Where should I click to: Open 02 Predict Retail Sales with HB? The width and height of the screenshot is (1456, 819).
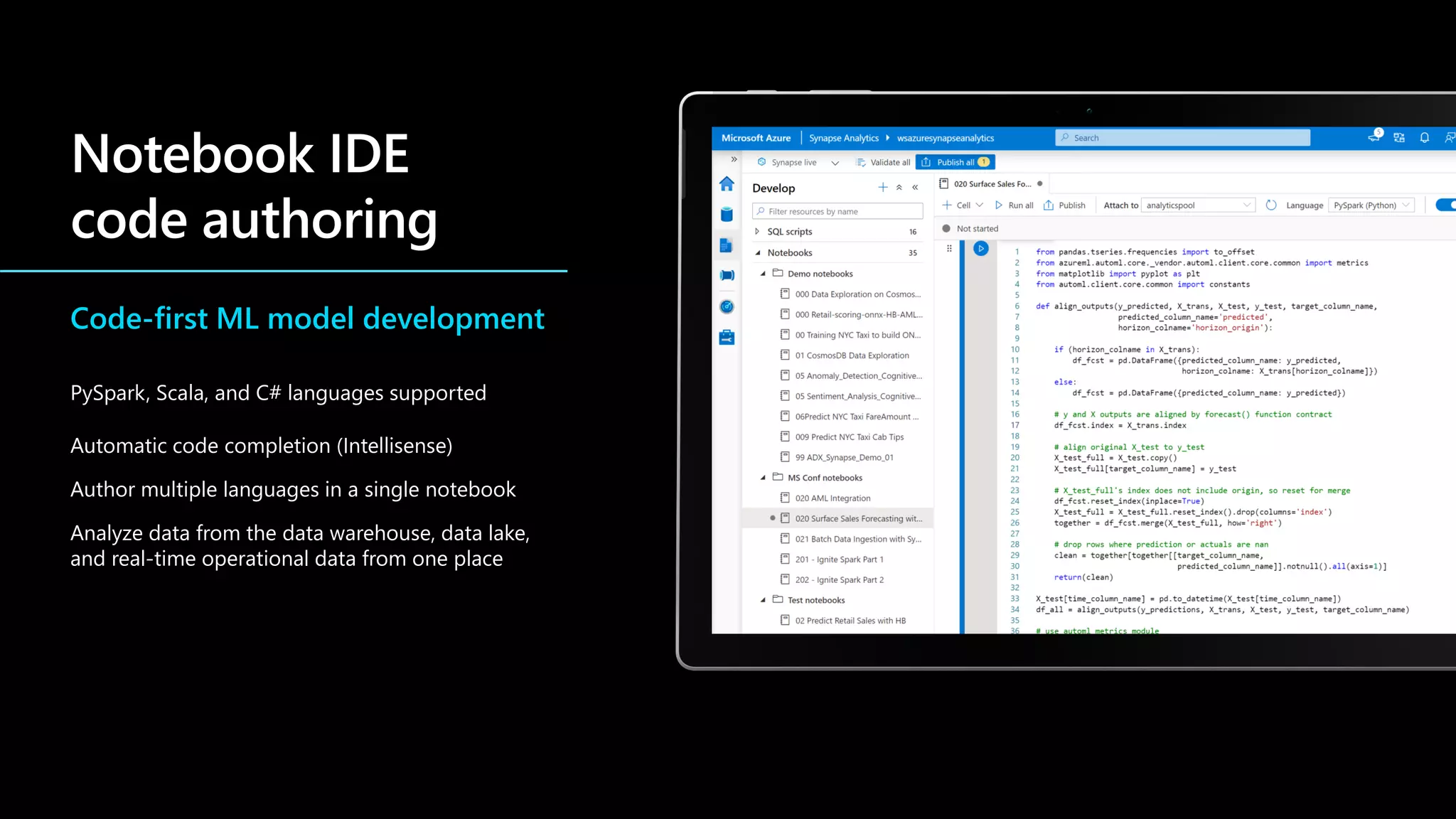pos(843,621)
